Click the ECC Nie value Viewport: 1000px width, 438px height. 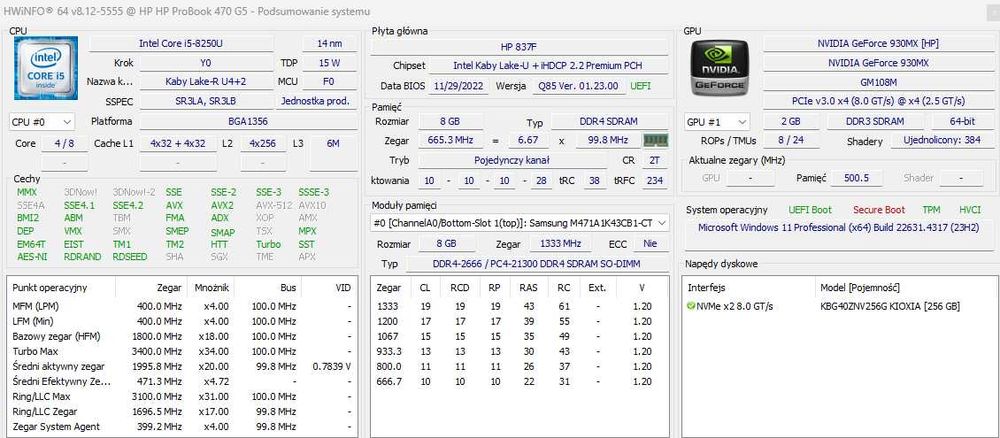tap(651, 244)
